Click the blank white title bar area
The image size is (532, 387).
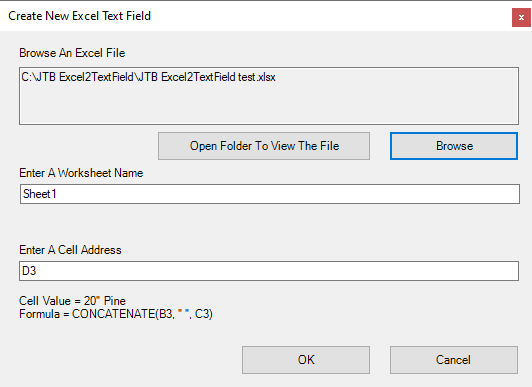click(329, 16)
